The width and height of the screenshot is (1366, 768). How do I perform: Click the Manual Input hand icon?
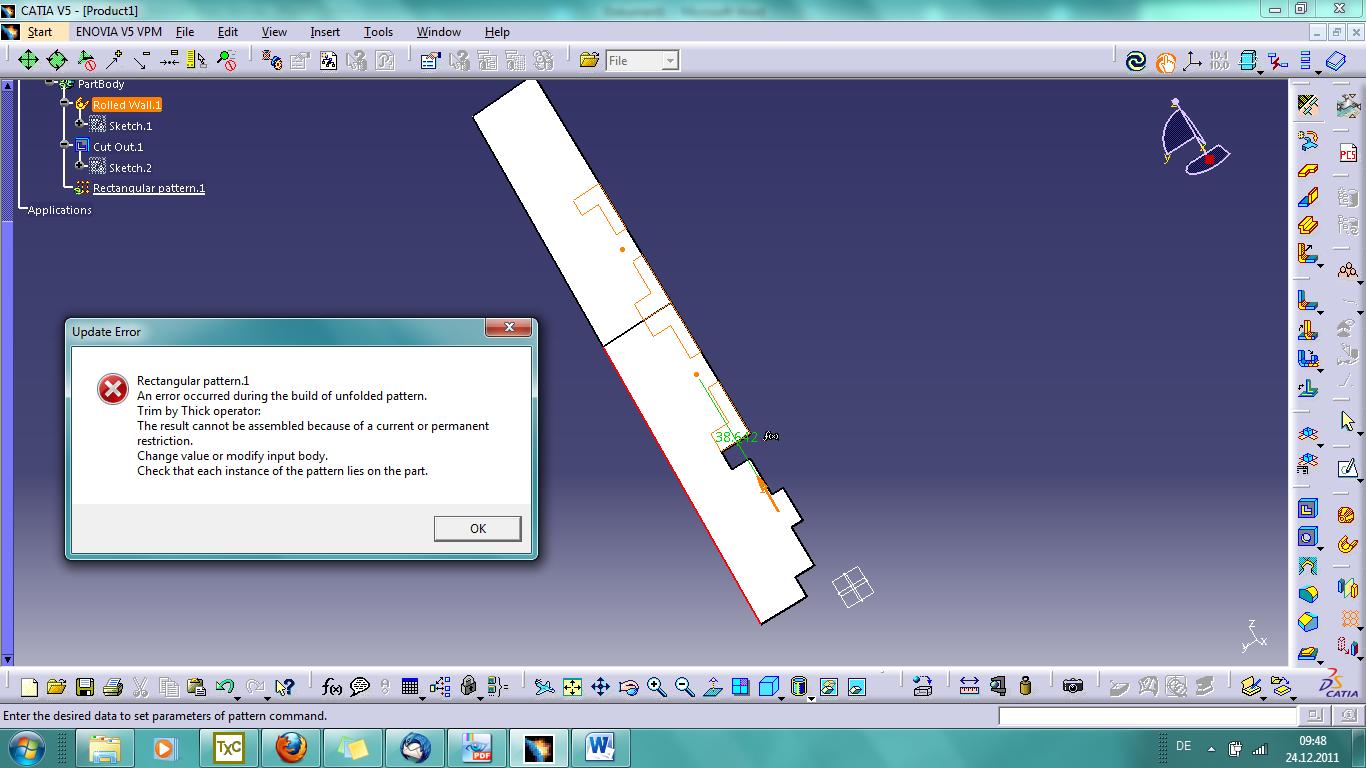point(1165,61)
